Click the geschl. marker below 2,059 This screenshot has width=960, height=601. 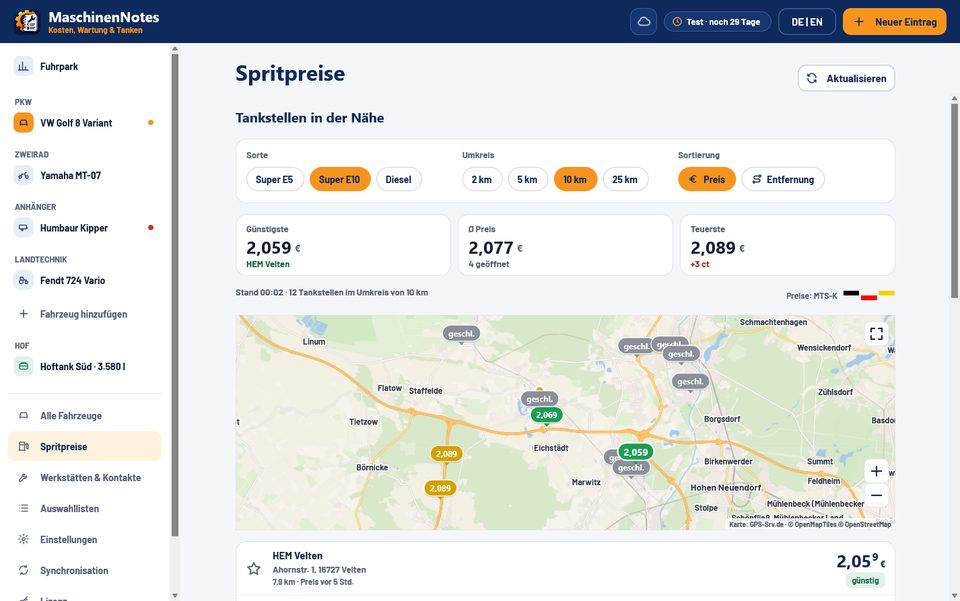click(631, 468)
